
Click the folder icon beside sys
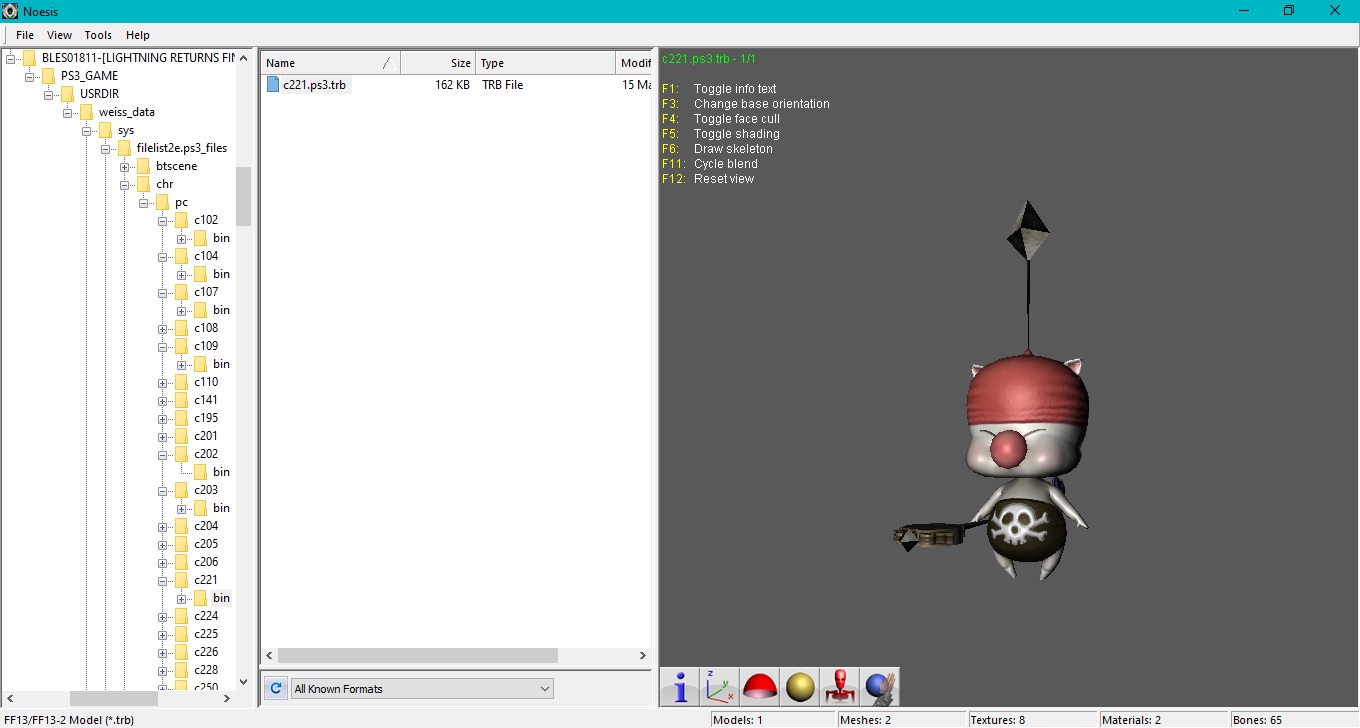(x=105, y=130)
